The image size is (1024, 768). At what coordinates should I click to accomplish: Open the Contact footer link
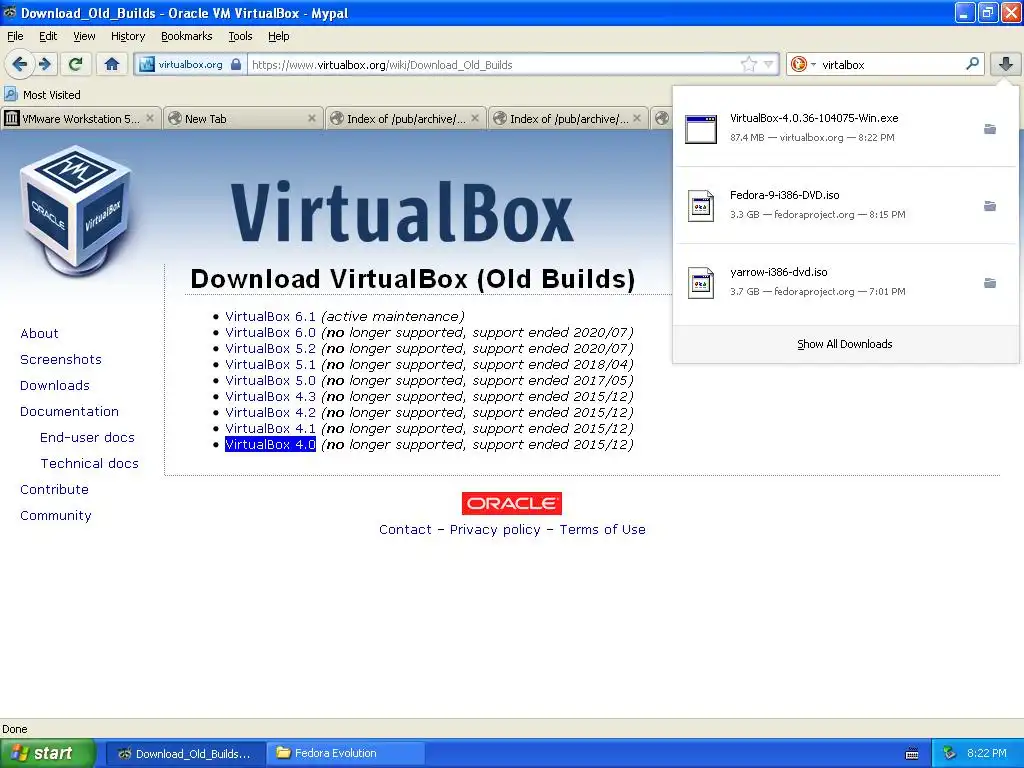click(405, 530)
